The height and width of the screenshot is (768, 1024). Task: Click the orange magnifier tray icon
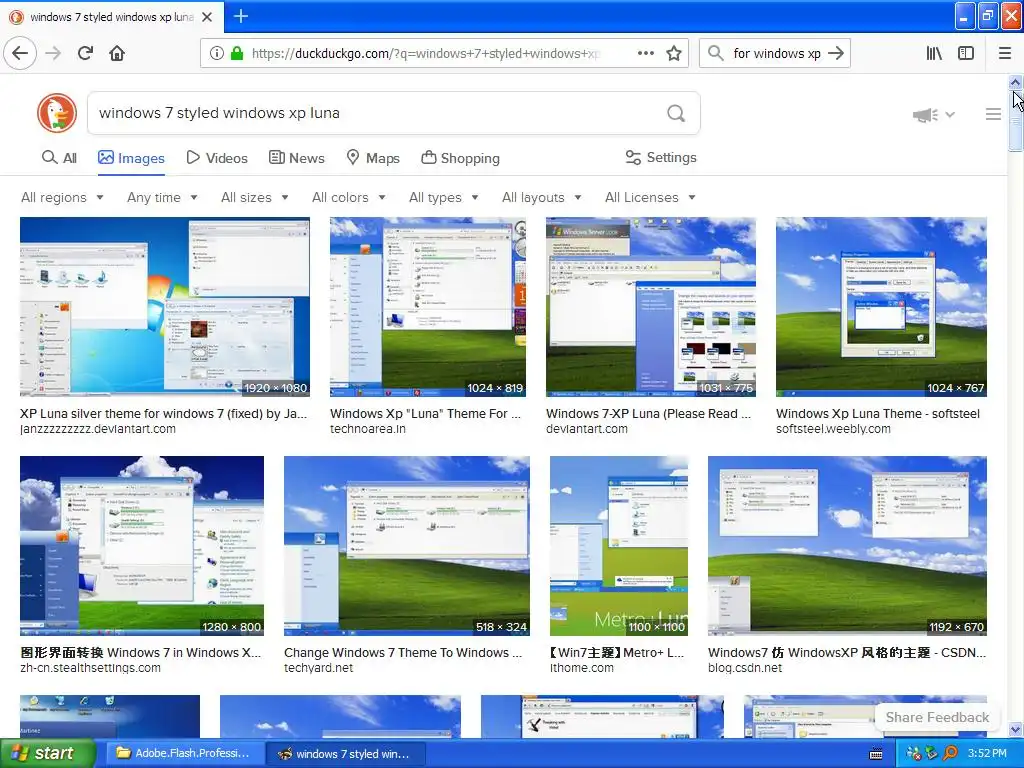coord(950,754)
